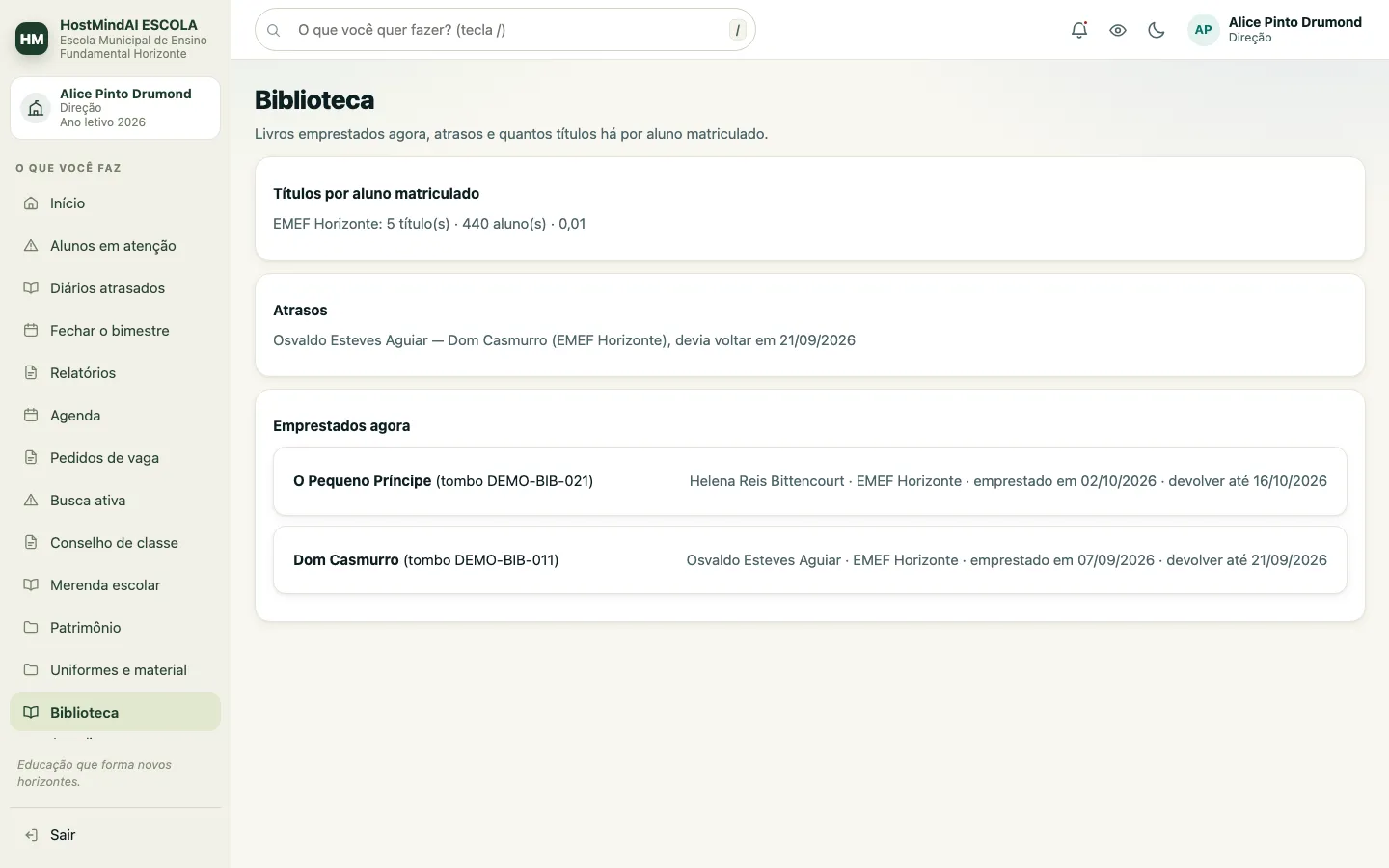This screenshot has height=868, width=1389.
Task: Click the slash shortcut key badge
Action: click(738, 30)
